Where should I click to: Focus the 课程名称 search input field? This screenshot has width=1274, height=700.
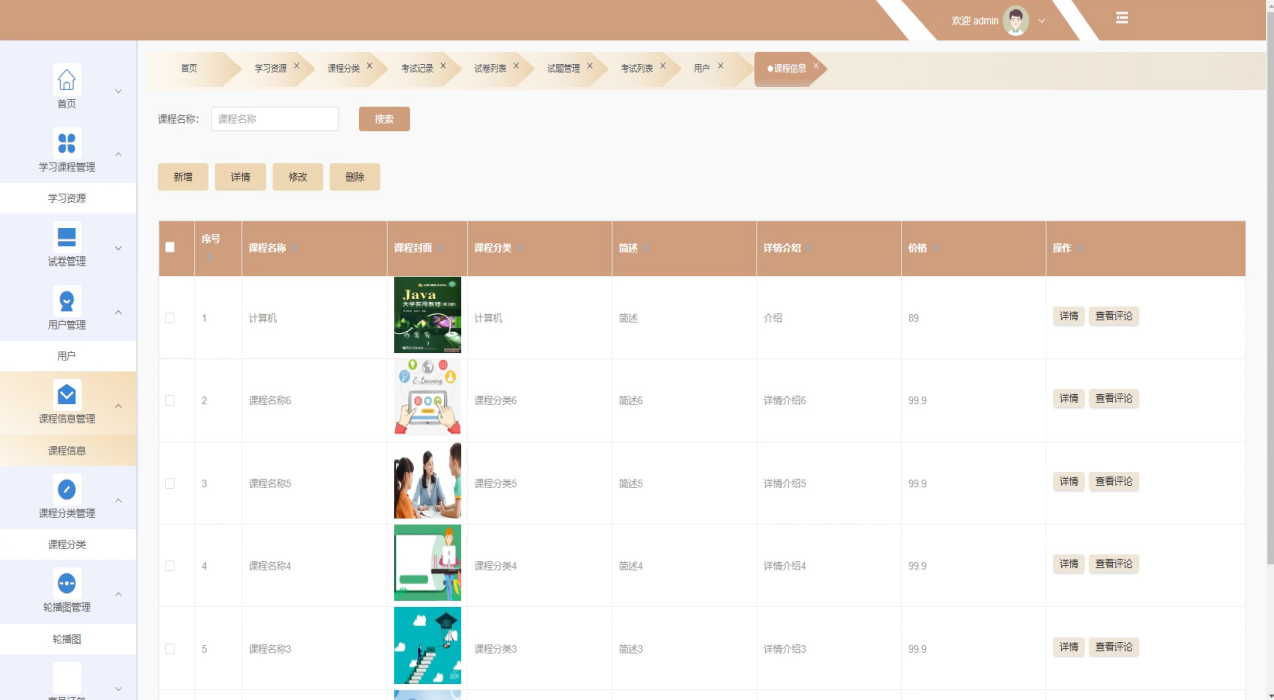coord(275,119)
